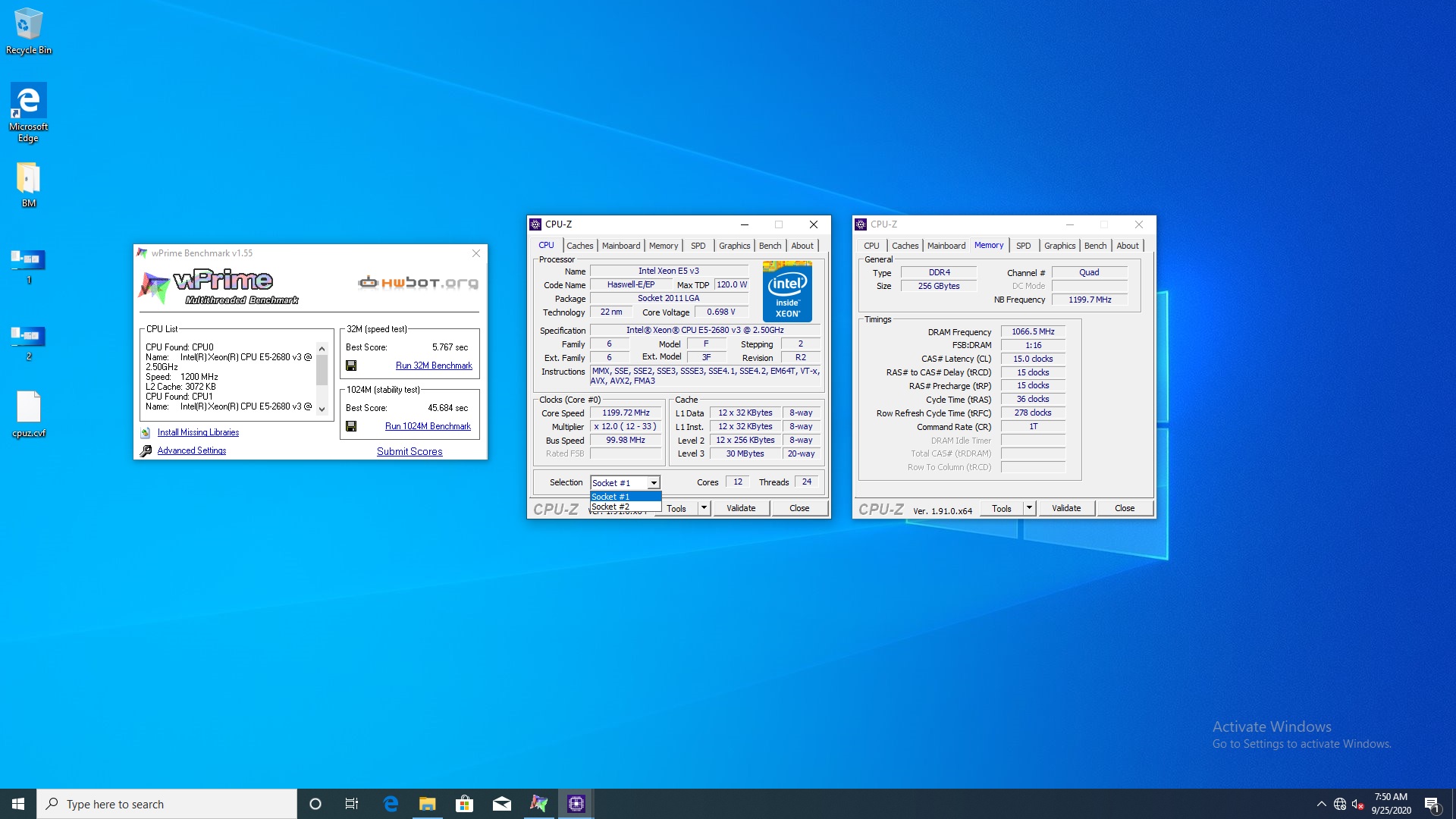Open network status tray icon
Viewport: 1456px width, 819px height.
click(1340, 804)
